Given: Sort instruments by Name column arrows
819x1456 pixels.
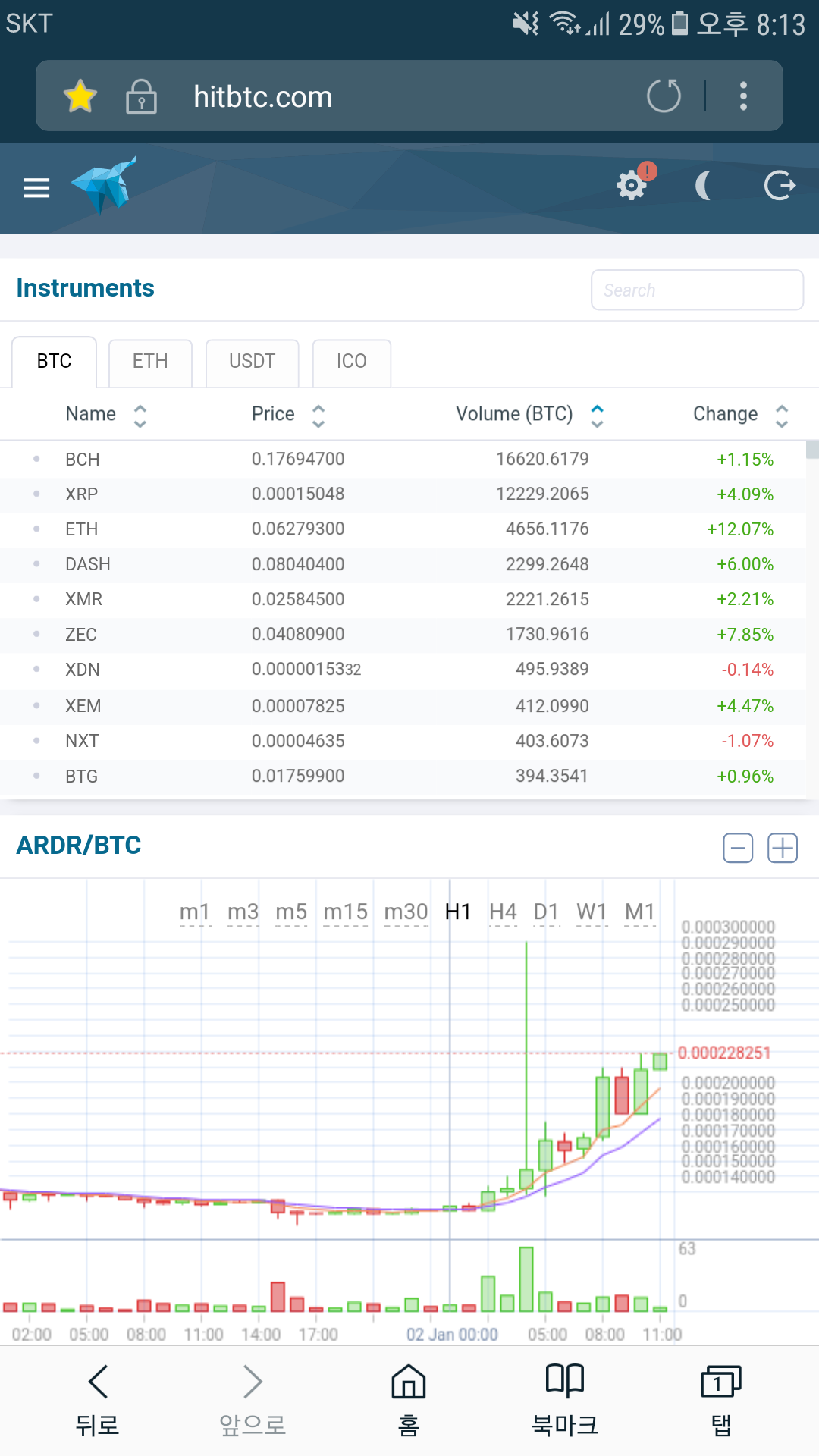Looking at the screenshot, I should point(140,415).
